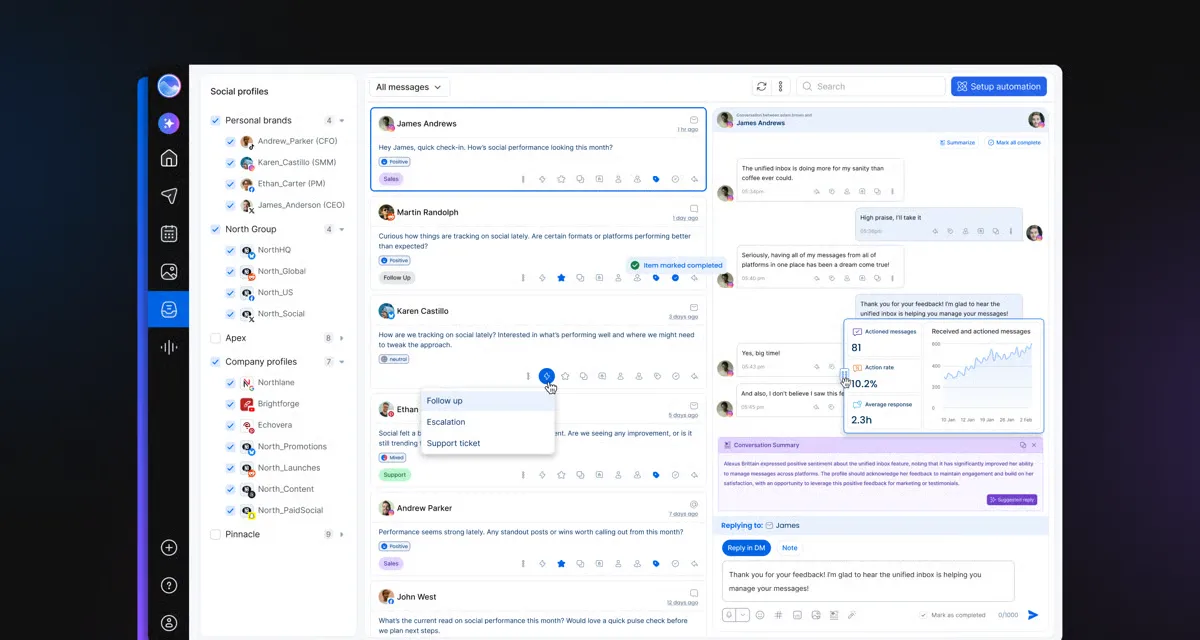Insert a hashtag using the # icon
1200x640 pixels.
click(x=779, y=615)
